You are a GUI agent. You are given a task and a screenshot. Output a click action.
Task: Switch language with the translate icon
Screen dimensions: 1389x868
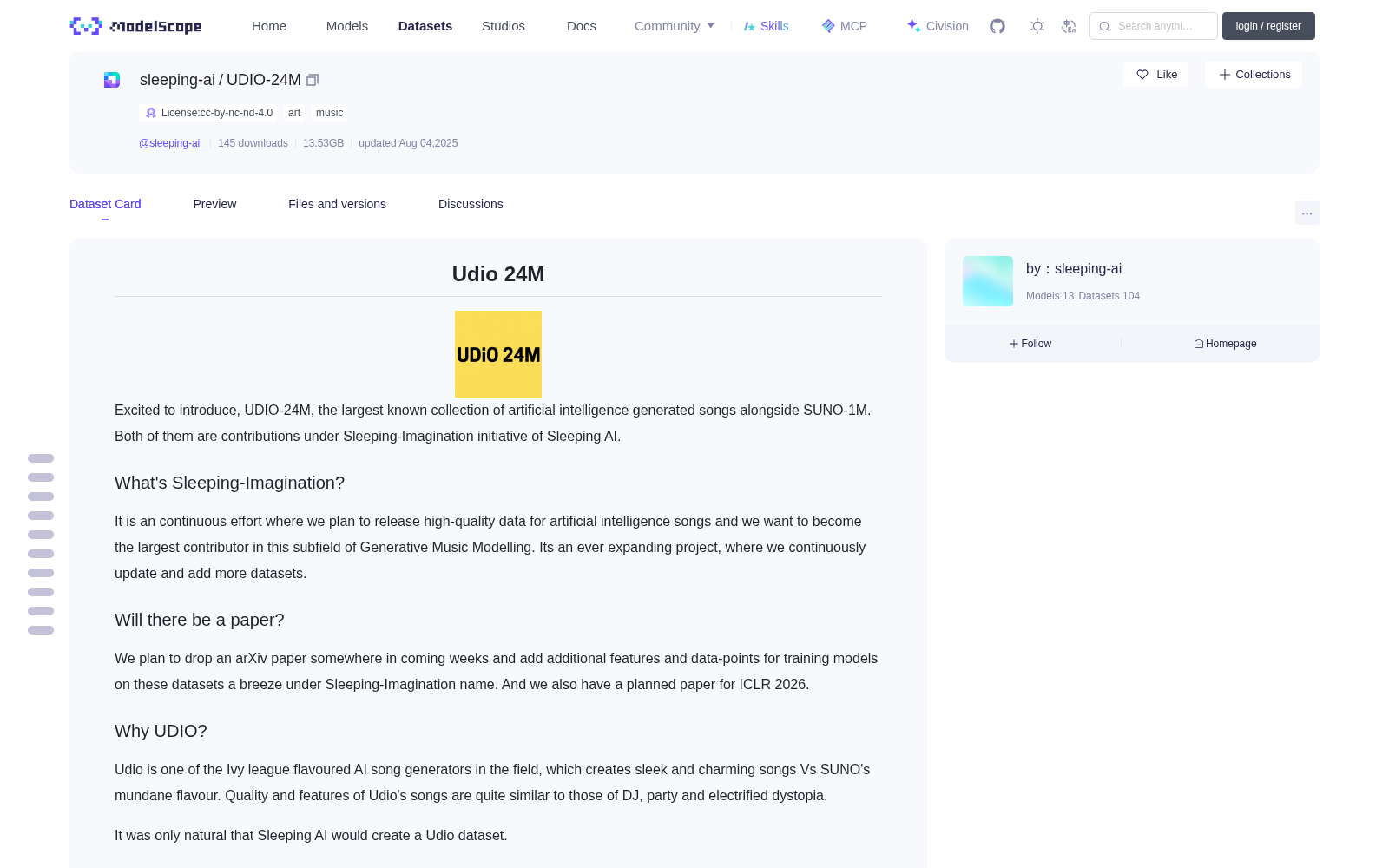(1069, 26)
